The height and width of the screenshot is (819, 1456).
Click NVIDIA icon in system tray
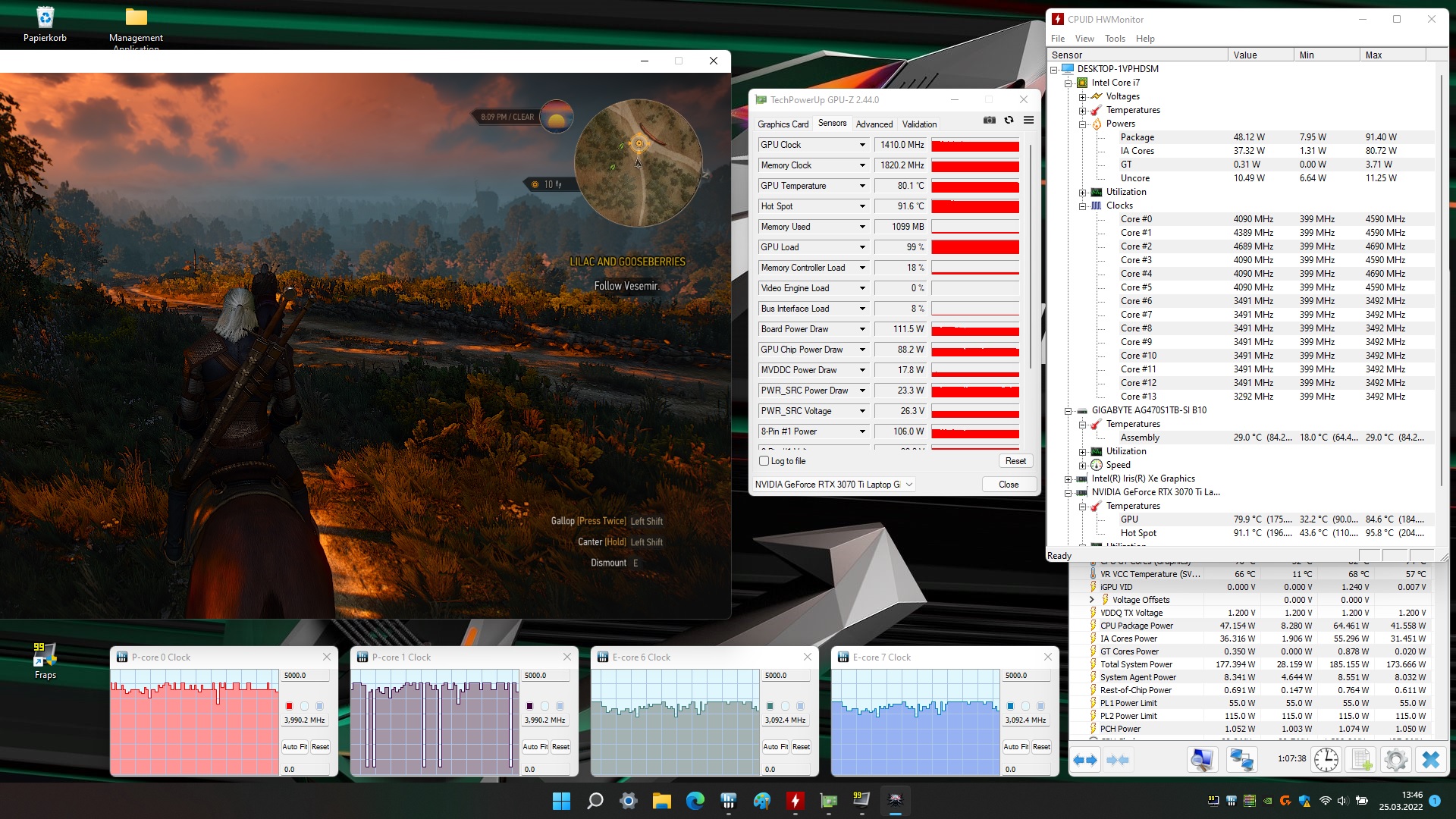(1267, 801)
